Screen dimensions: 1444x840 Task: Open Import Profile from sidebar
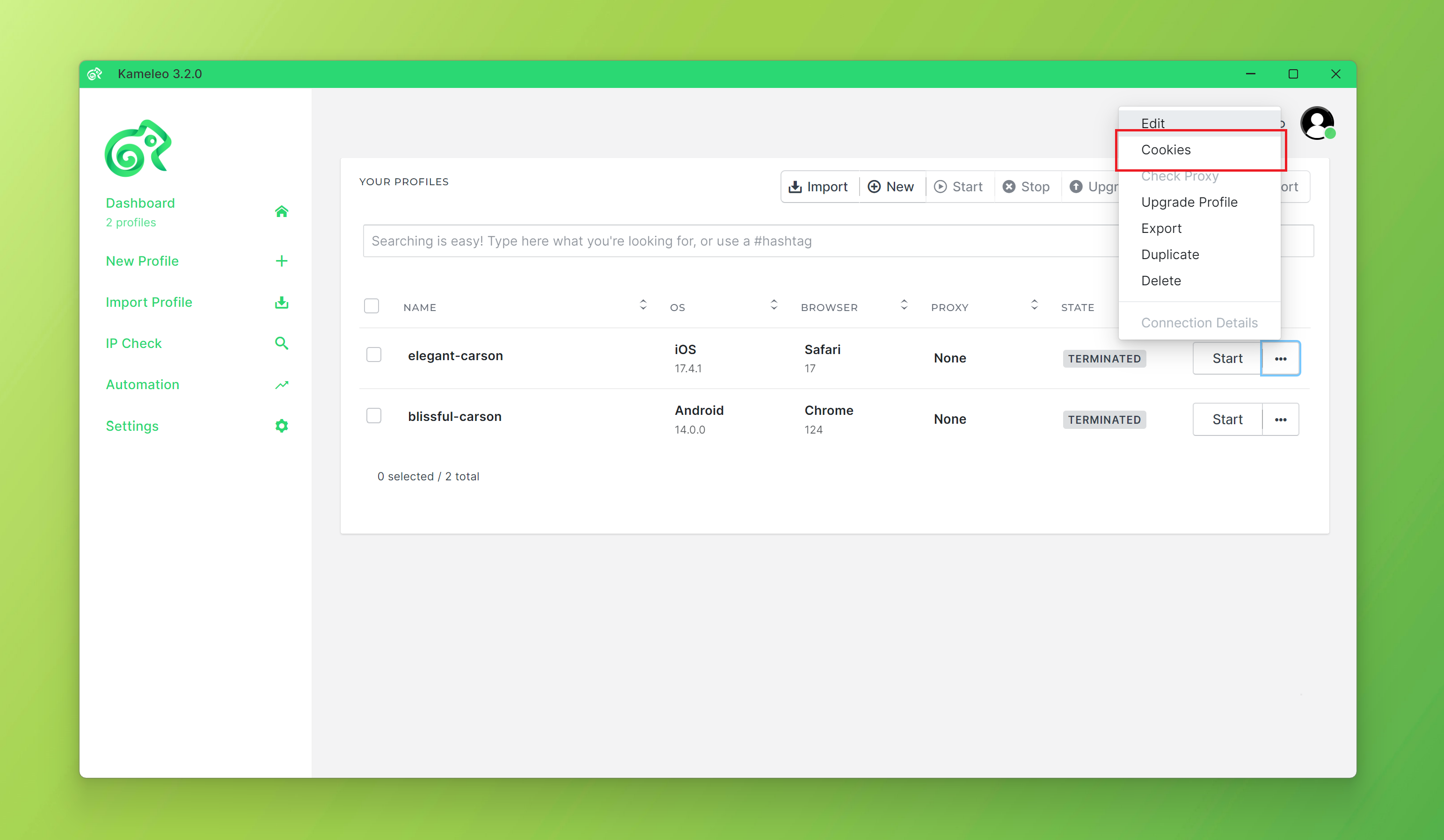tap(149, 302)
